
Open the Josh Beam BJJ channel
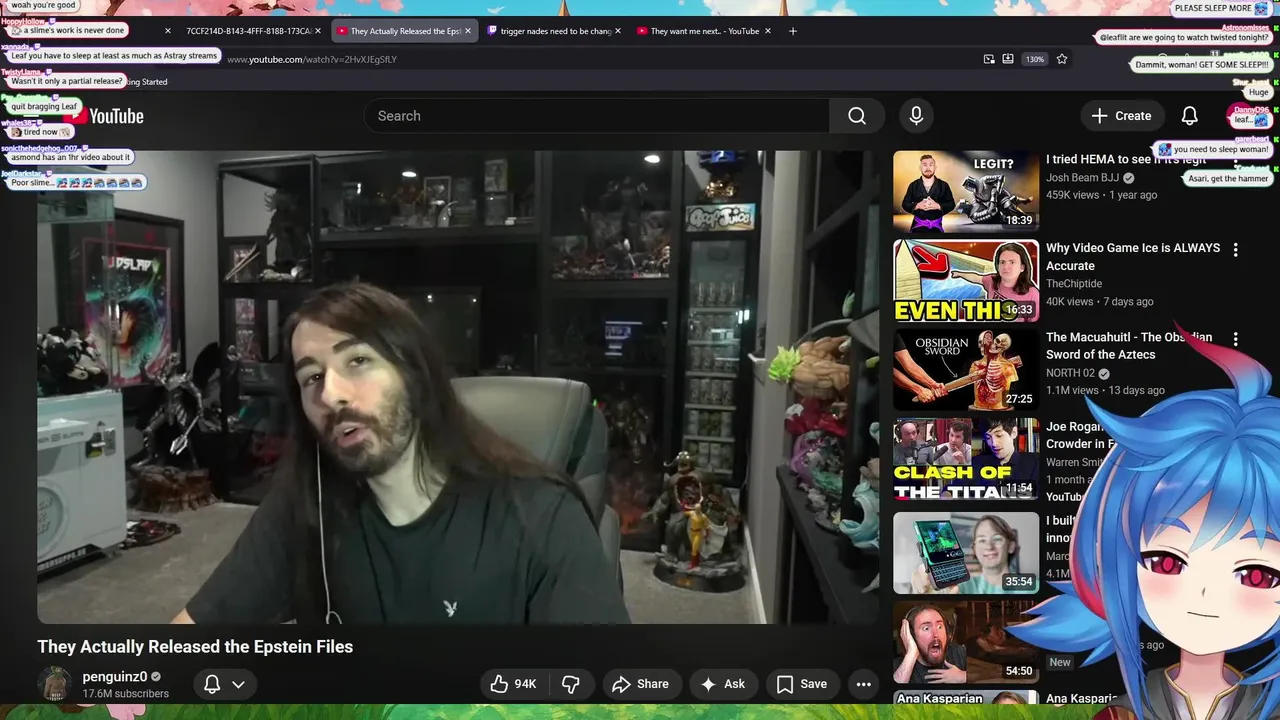[x=1082, y=178]
